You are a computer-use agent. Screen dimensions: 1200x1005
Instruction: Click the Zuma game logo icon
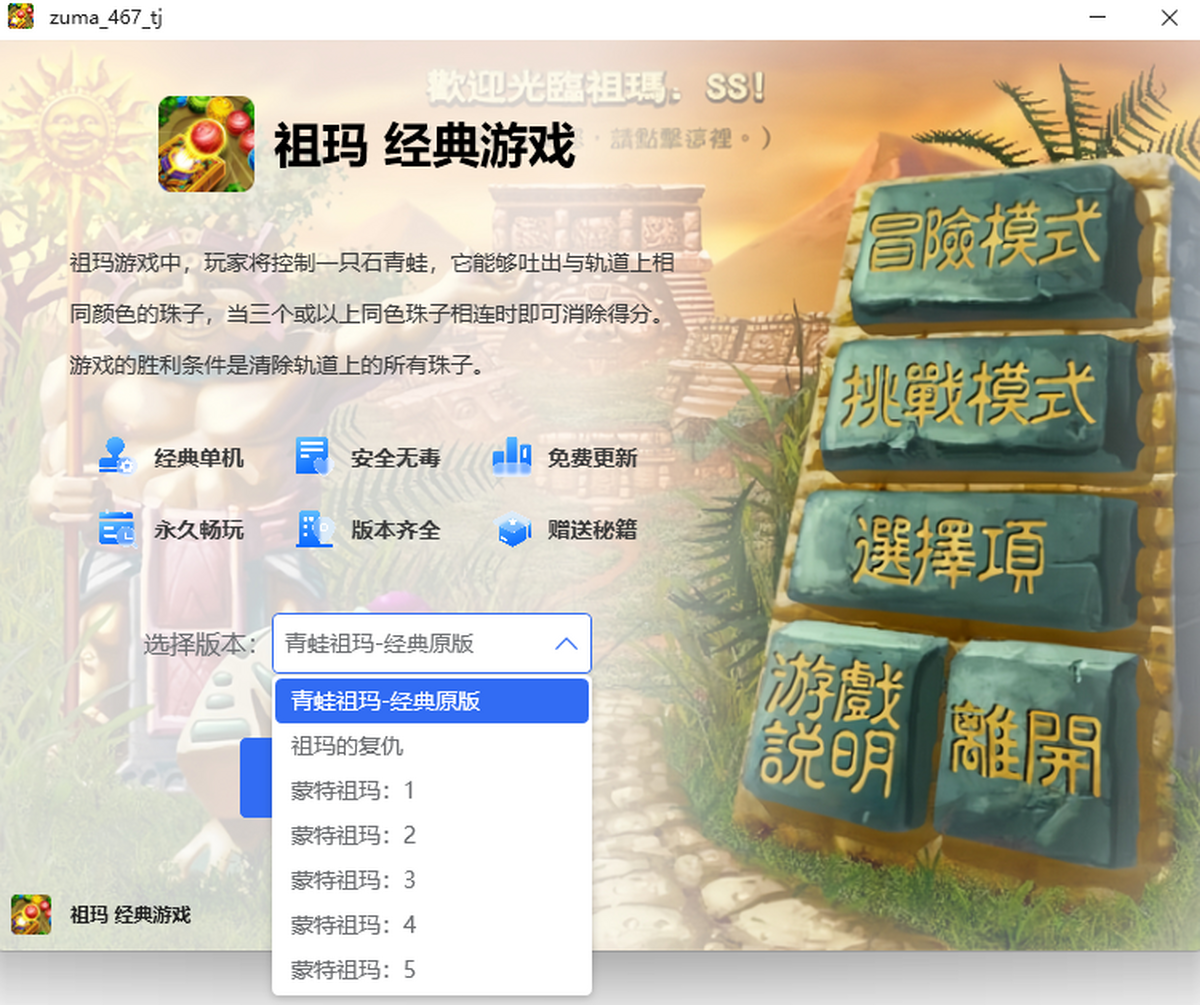pos(206,144)
